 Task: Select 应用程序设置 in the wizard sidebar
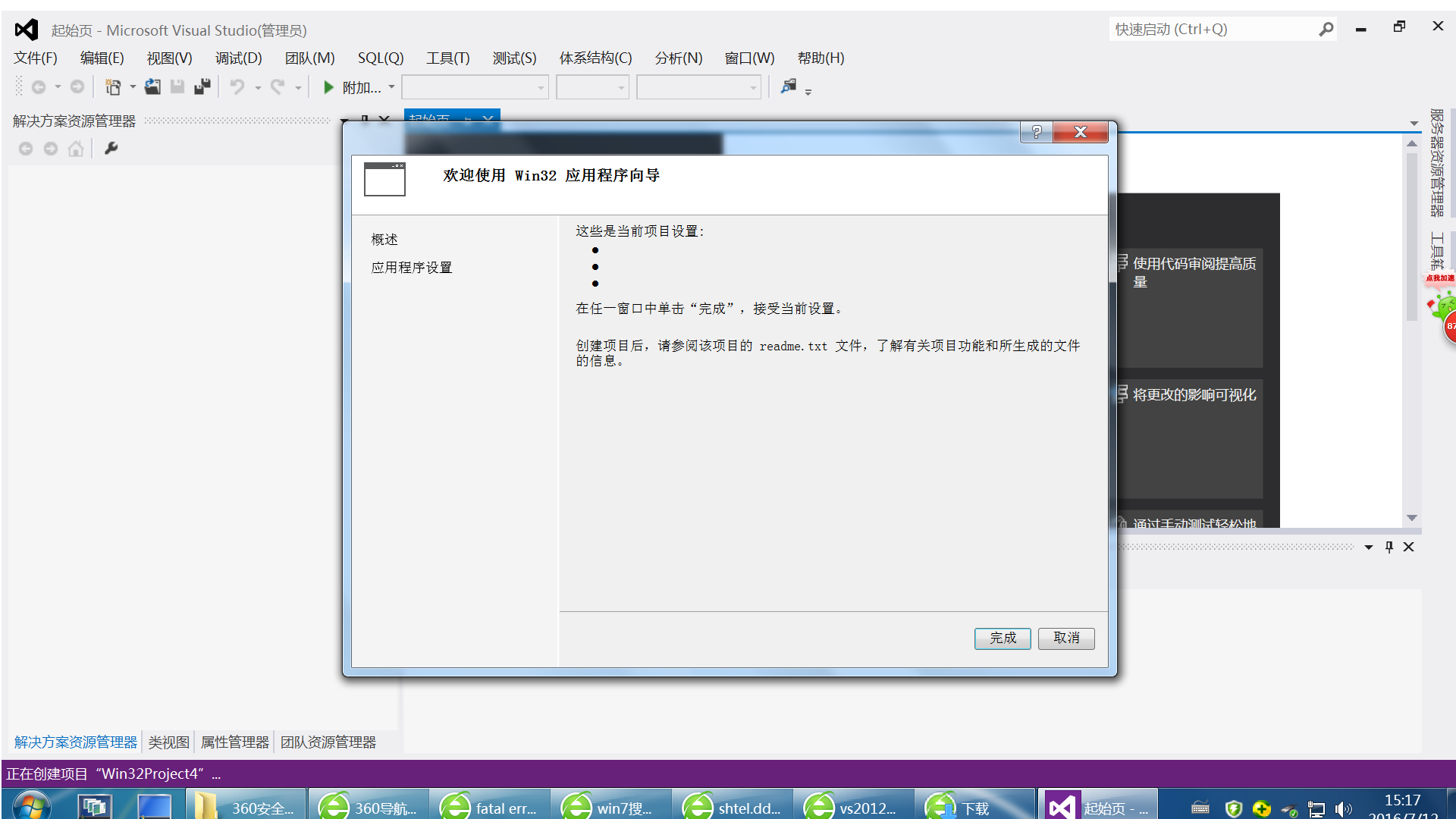coord(412,268)
